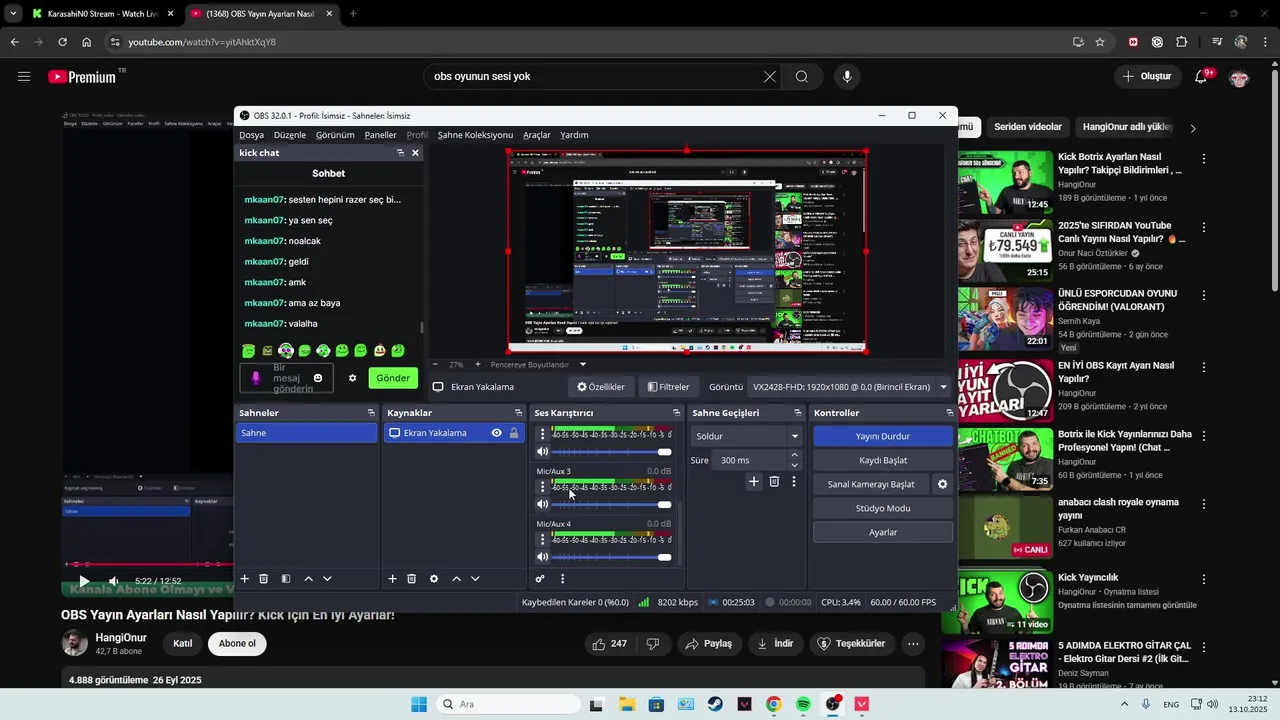Move the scene up in Sahneler

[x=308, y=579]
